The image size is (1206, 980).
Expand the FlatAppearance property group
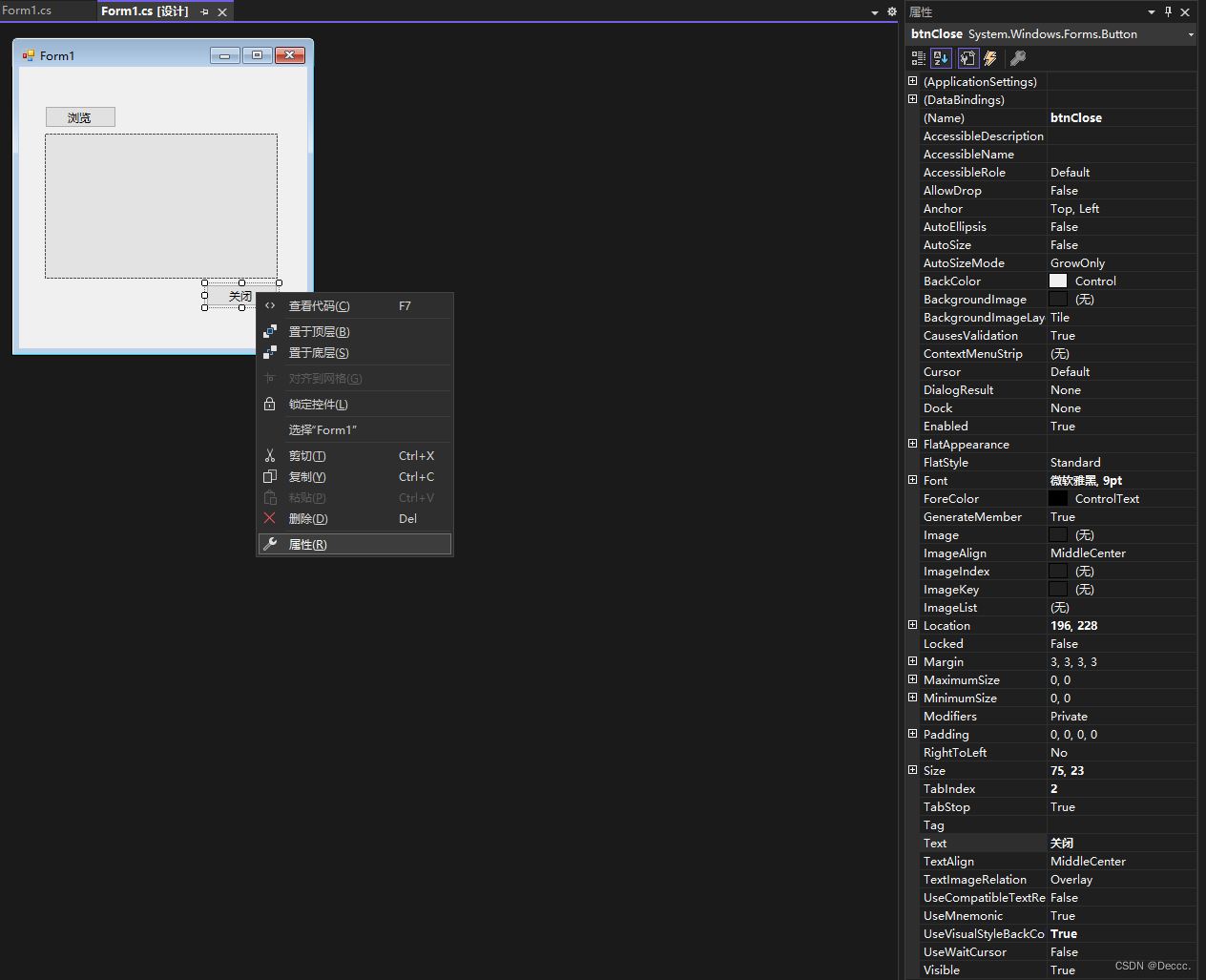tap(912, 444)
